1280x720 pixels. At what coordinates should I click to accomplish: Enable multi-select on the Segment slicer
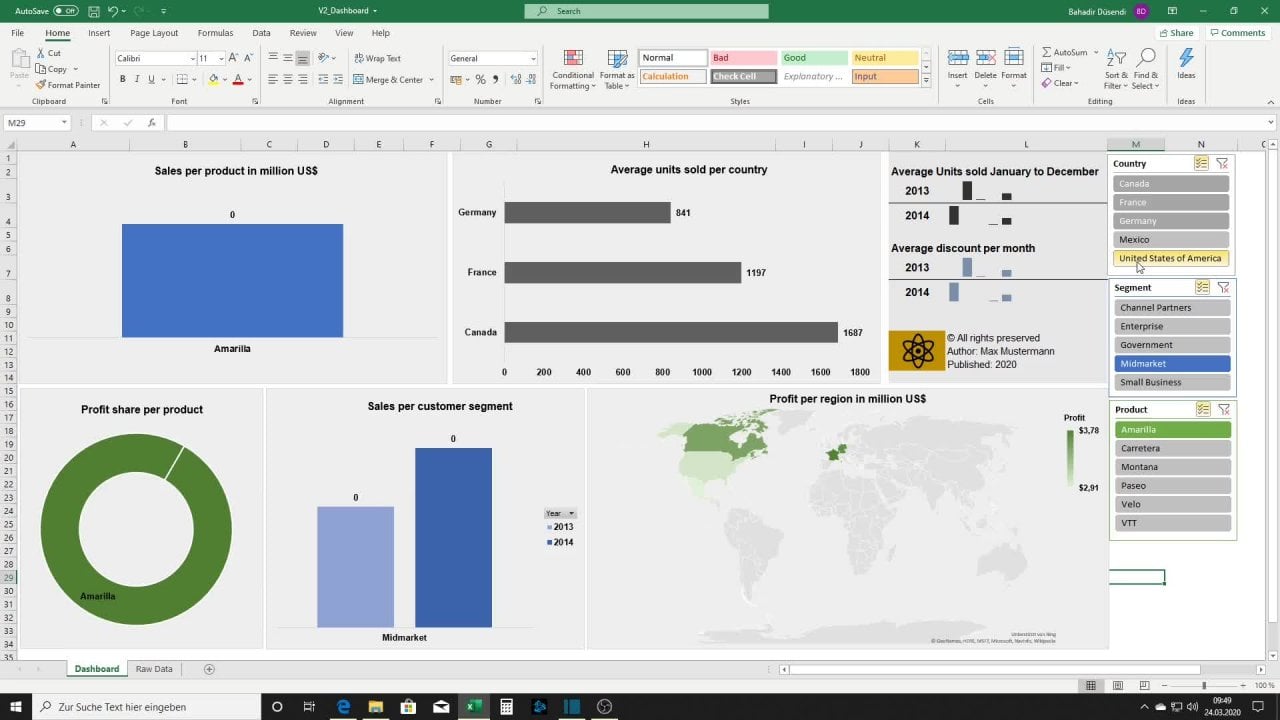click(x=1202, y=288)
